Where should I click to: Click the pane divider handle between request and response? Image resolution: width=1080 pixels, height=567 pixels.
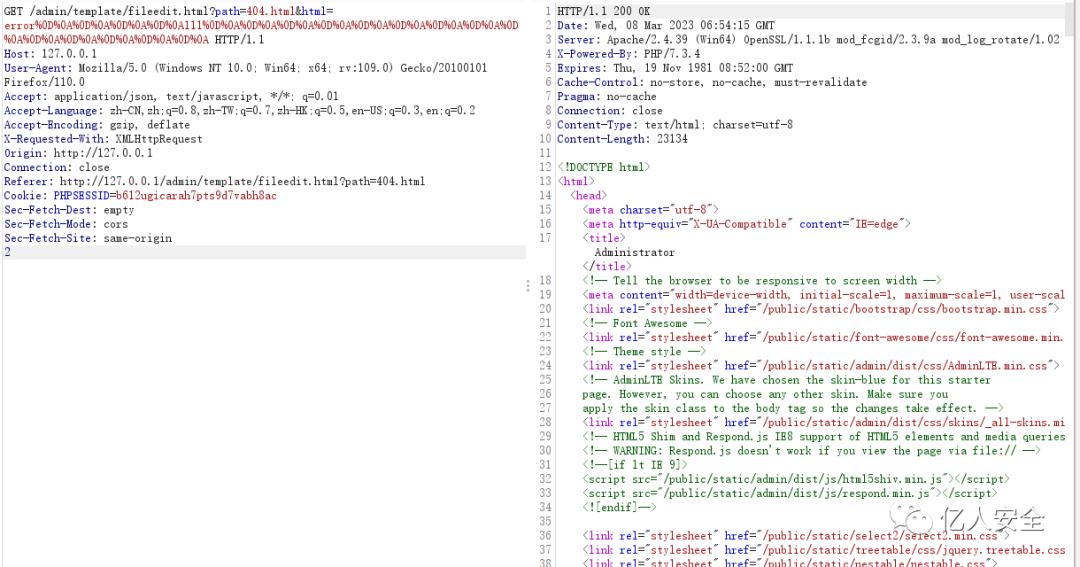tap(528, 285)
